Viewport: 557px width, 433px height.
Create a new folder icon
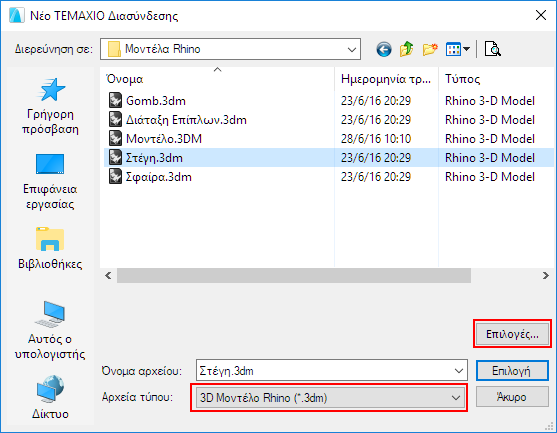[430, 49]
